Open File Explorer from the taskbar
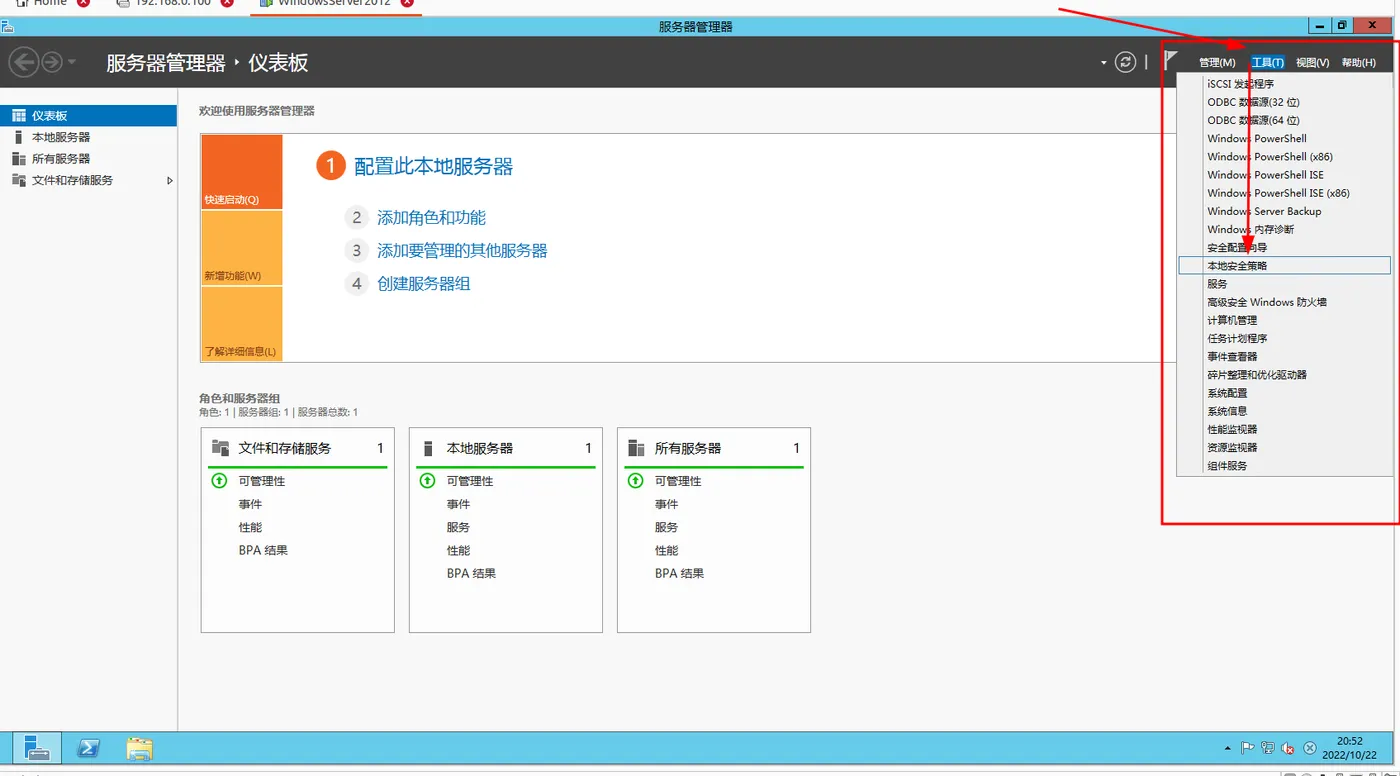Screen dimensions: 1400x776 [x=140, y=748]
